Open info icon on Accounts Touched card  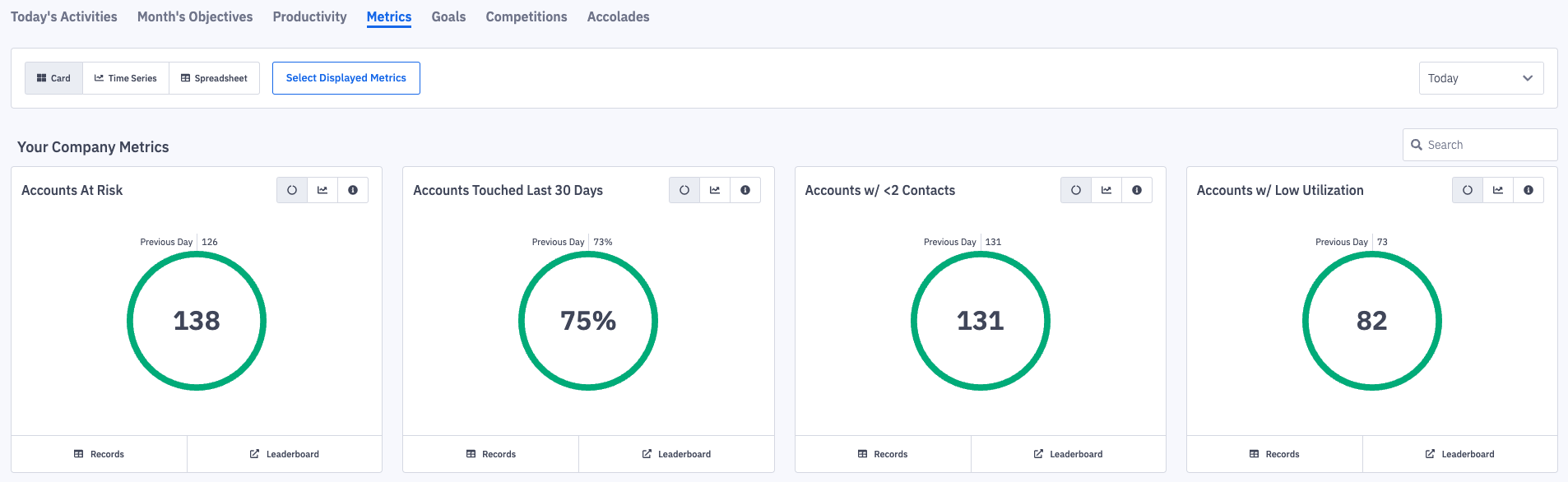click(x=745, y=190)
